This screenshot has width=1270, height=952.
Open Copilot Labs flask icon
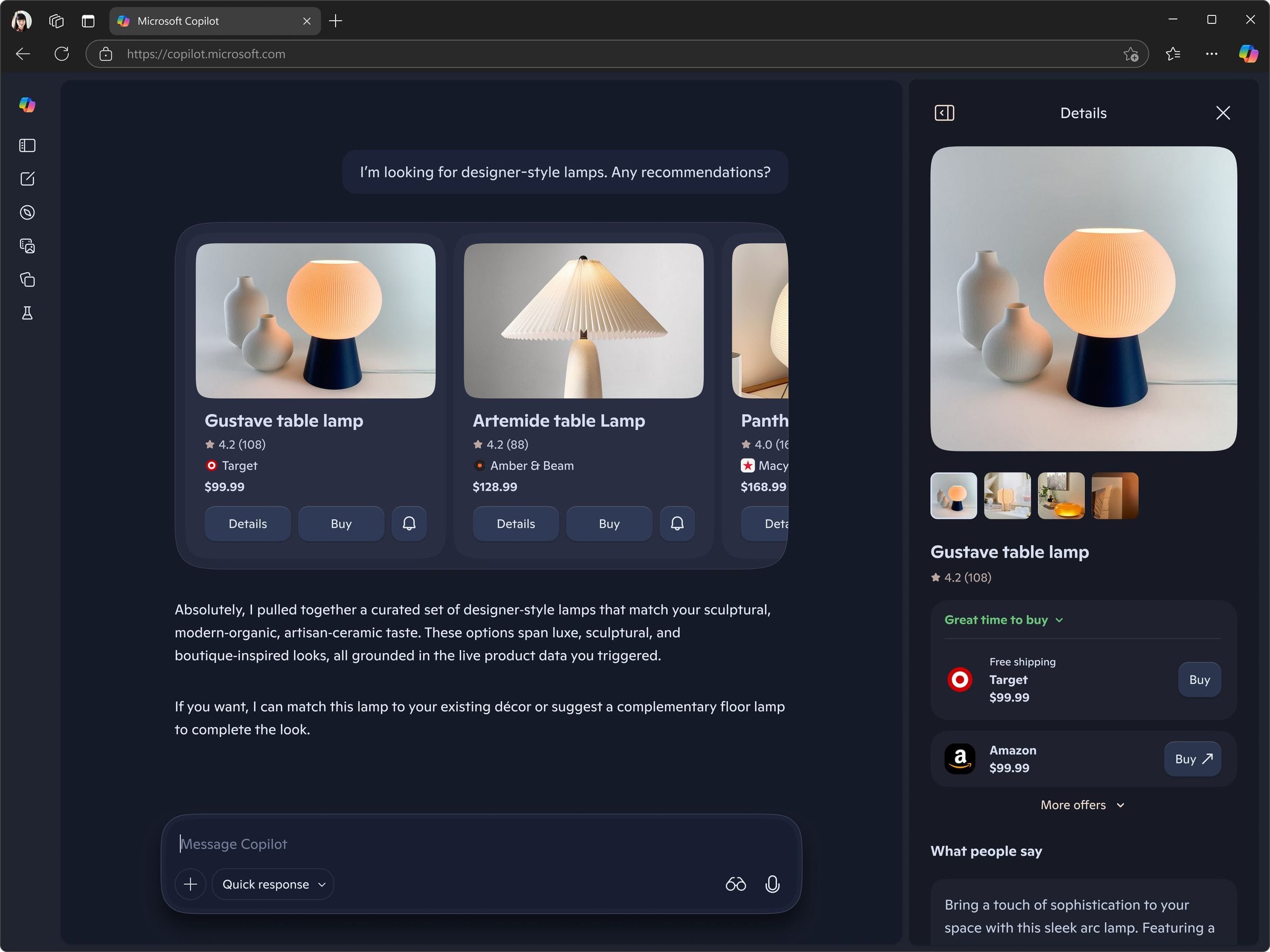[x=27, y=313]
